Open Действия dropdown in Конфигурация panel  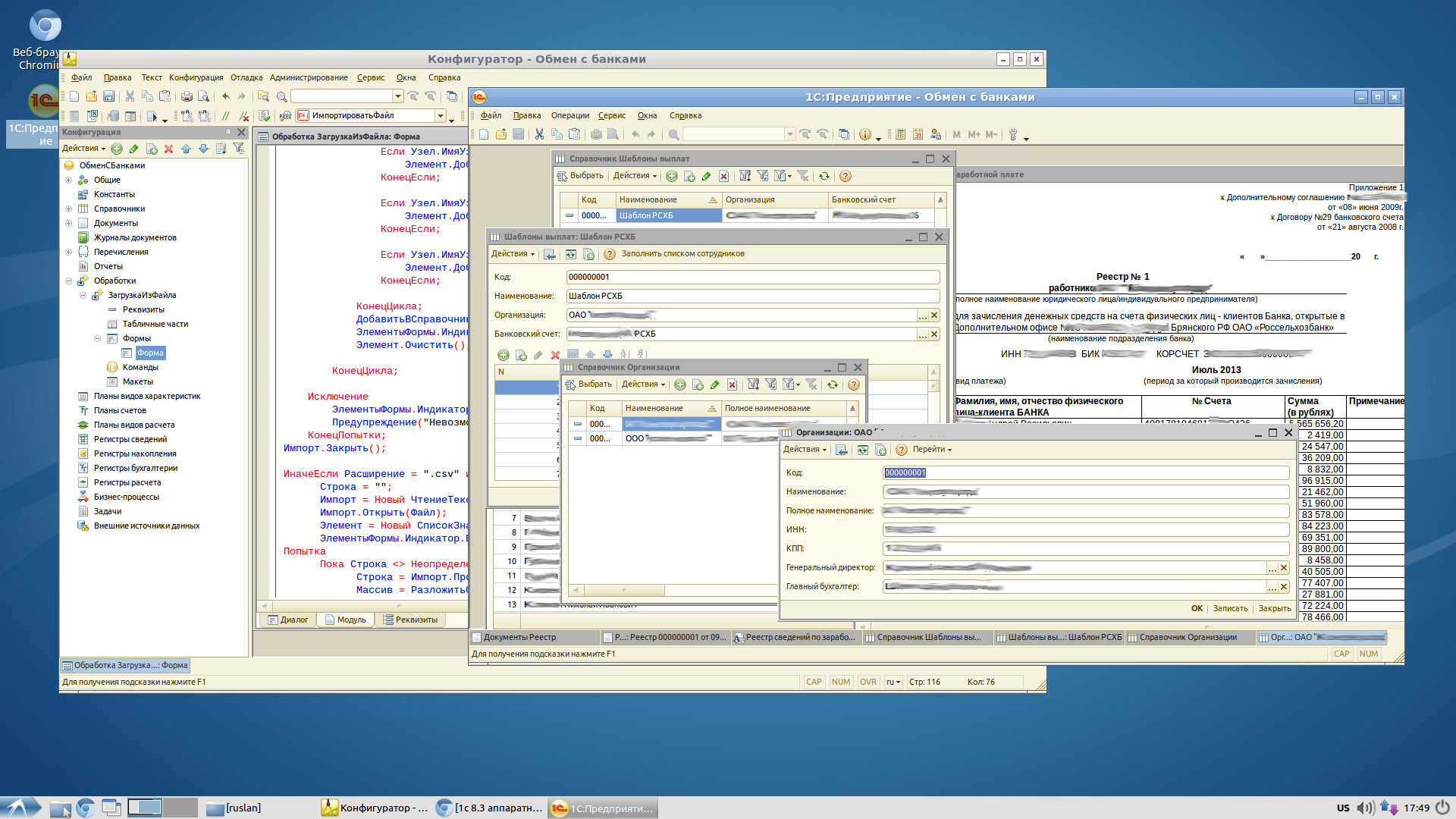pos(84,149)
